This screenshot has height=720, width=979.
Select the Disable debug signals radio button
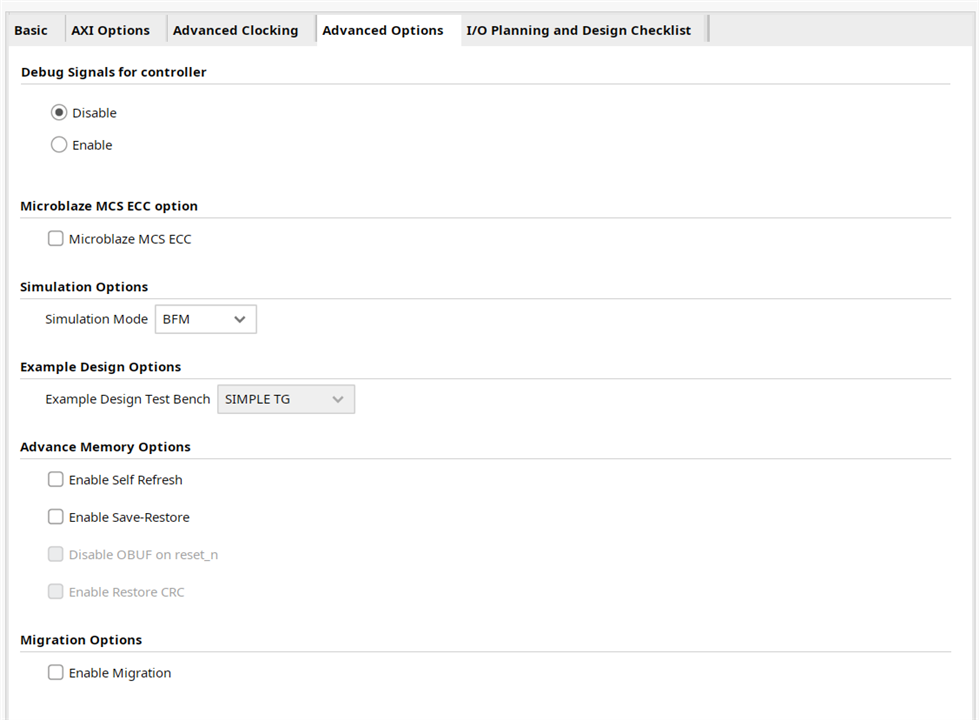[59, 112]
